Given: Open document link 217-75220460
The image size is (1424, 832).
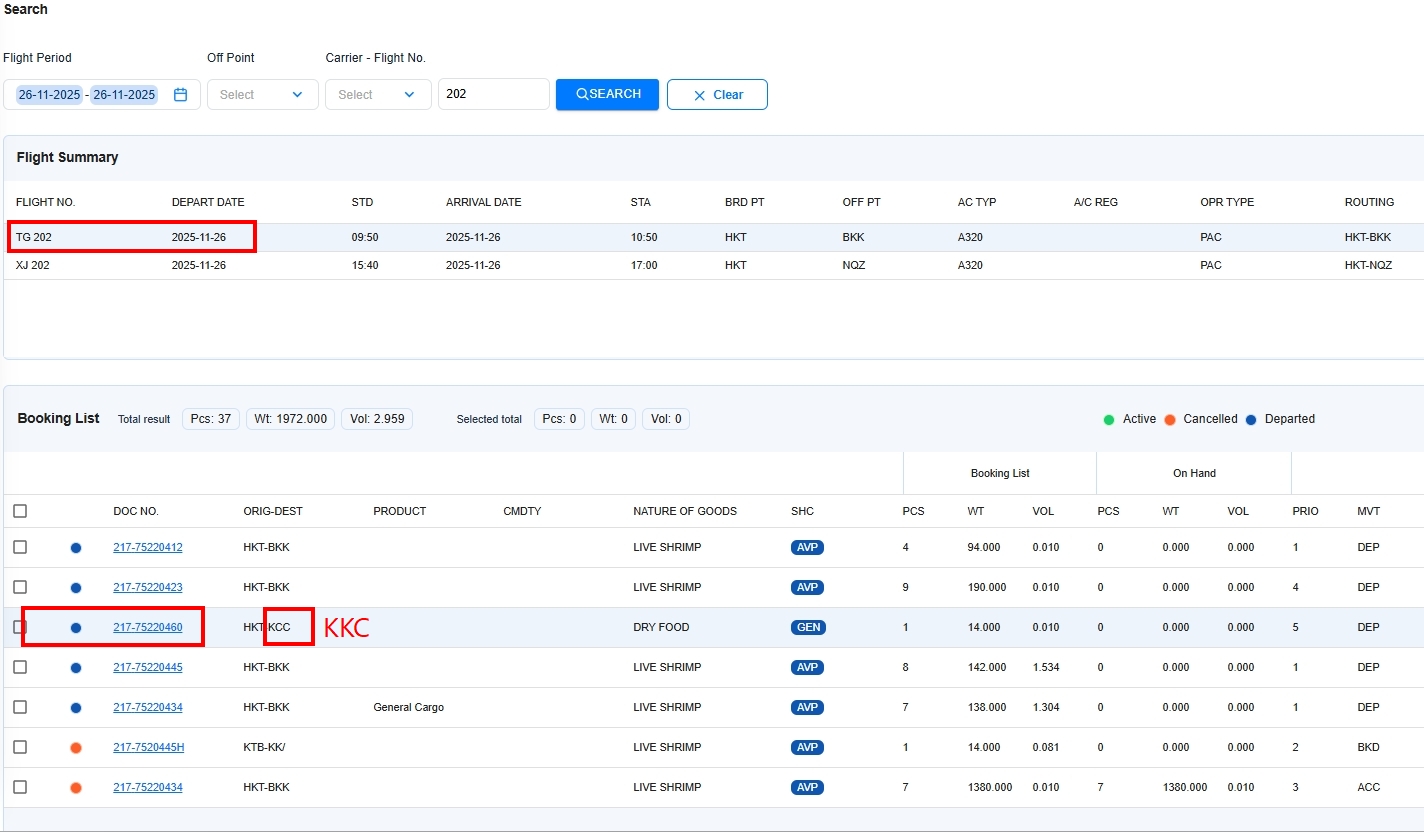Looking at the screenshot, I should tap(148, 628).
